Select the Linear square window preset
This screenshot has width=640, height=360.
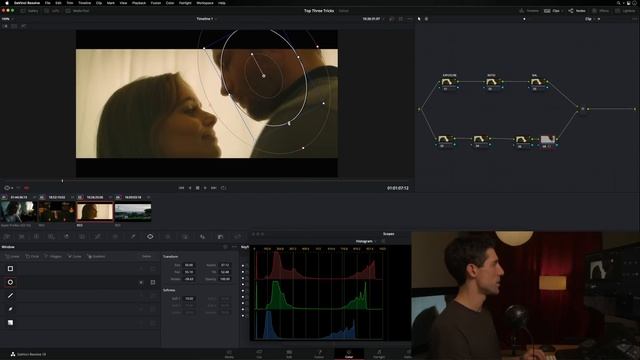pos(10,269)
